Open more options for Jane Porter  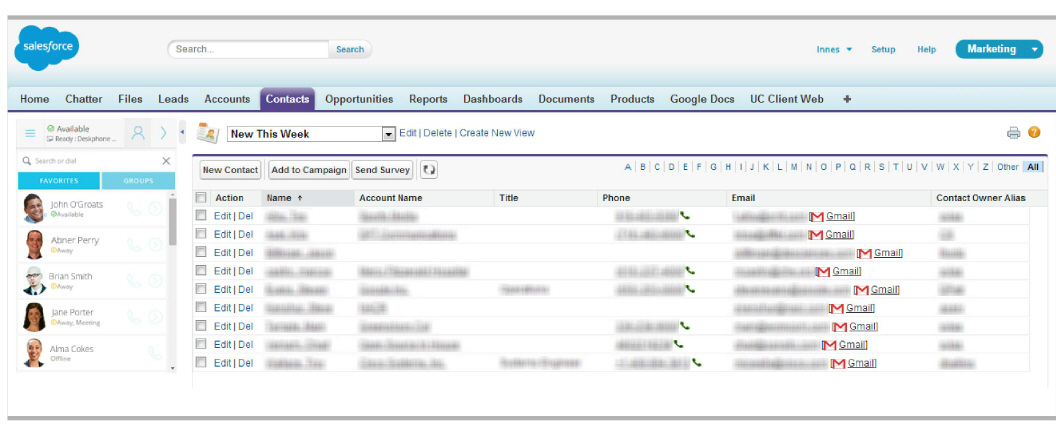point(156,316)
